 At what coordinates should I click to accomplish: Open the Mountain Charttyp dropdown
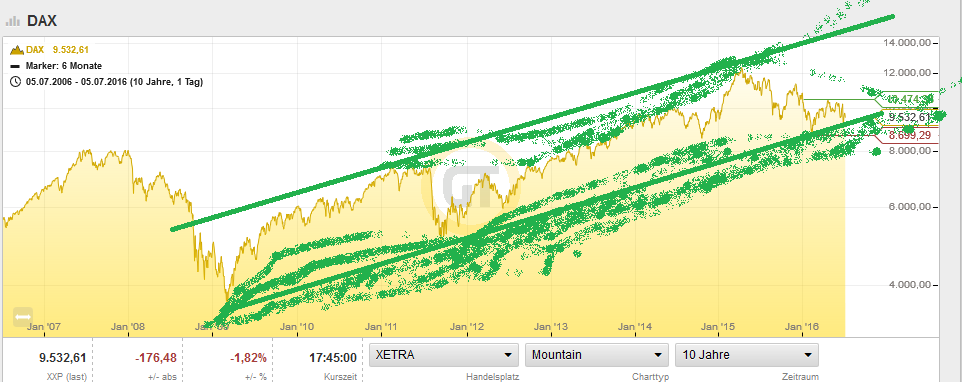(596, 354)
